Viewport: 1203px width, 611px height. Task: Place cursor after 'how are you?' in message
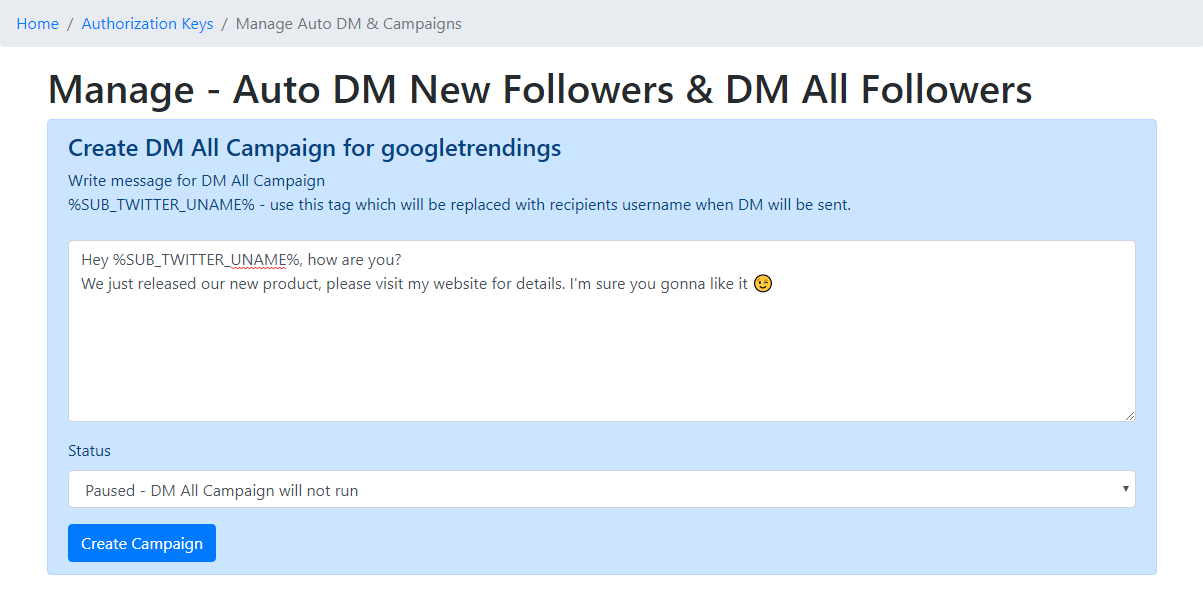pos(403,260)
